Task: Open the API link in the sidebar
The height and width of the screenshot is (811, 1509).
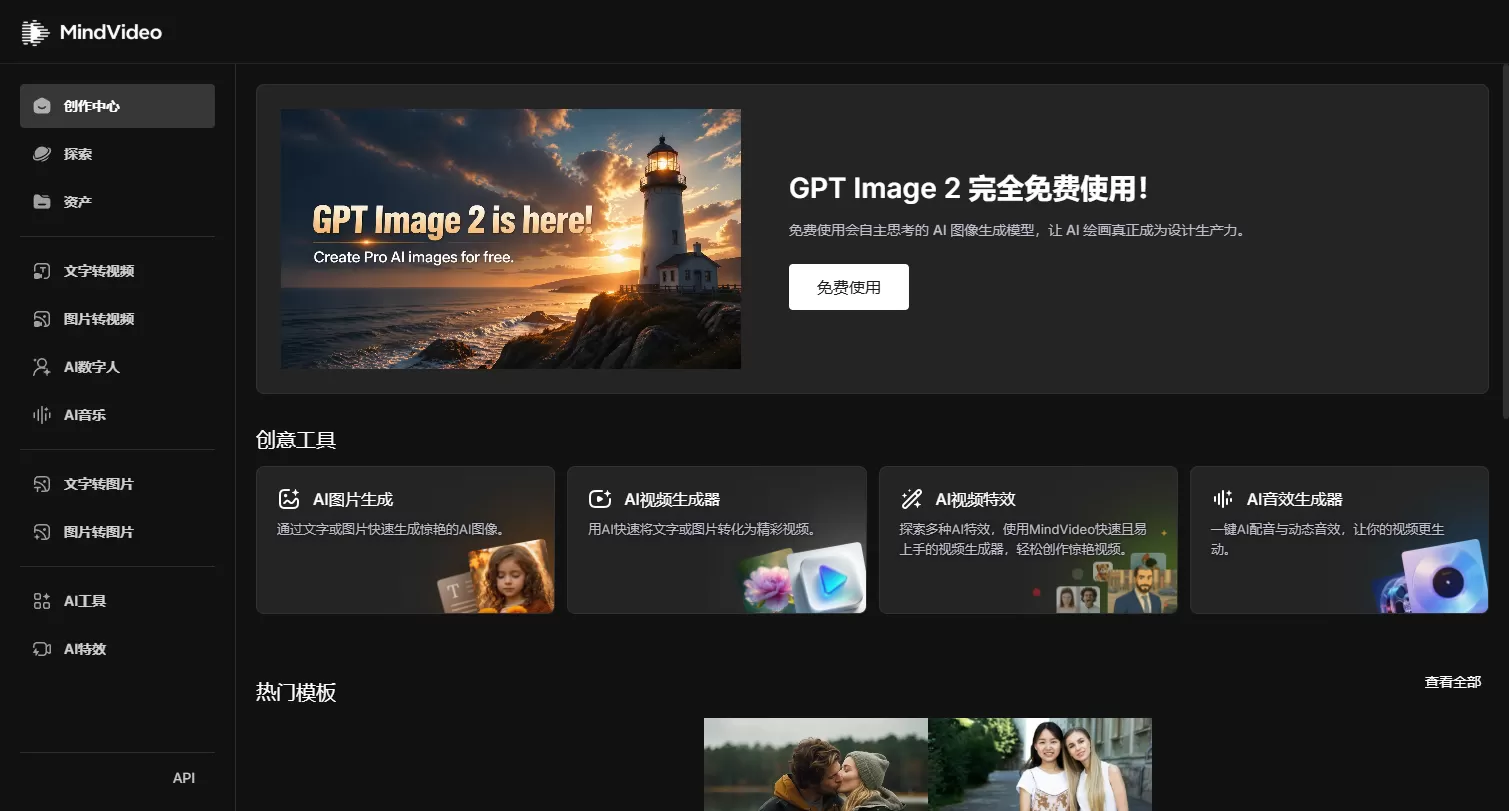Action: tap(184, 778)
